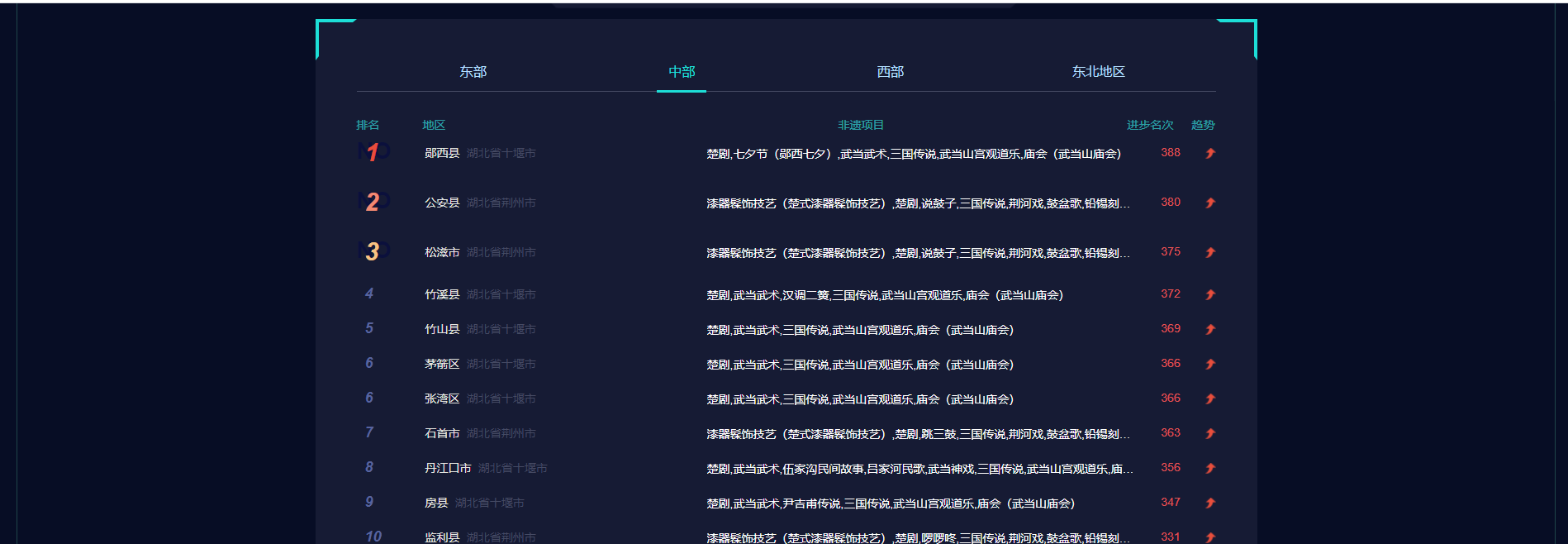Viewport: 1568px width, 544px height.
Task: Open the 石首市 region entry
Action: click(442, 433)
